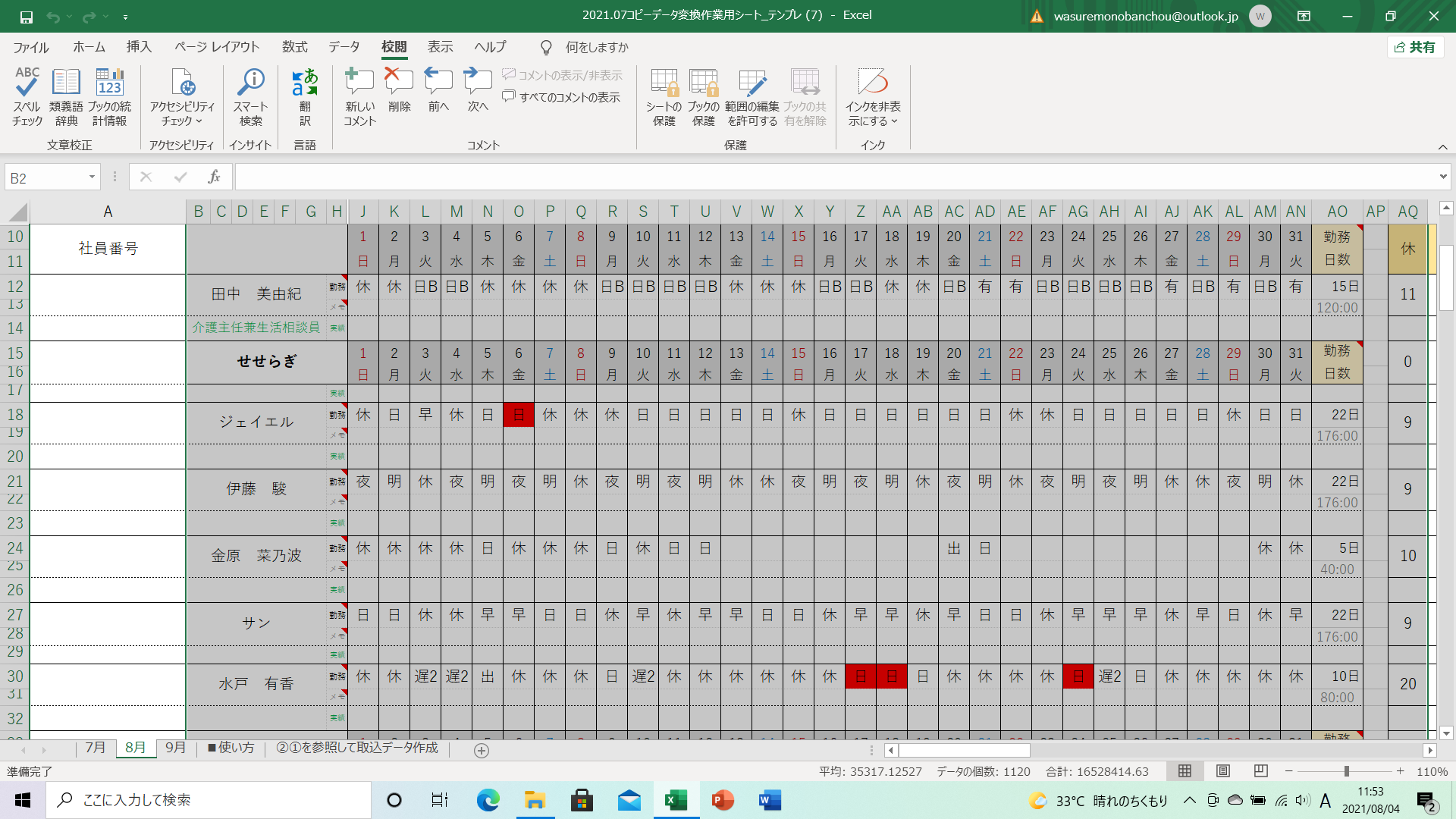Switch to Page Layout view in status bar
The image size is (1456, 819).
pos(1223,771)
